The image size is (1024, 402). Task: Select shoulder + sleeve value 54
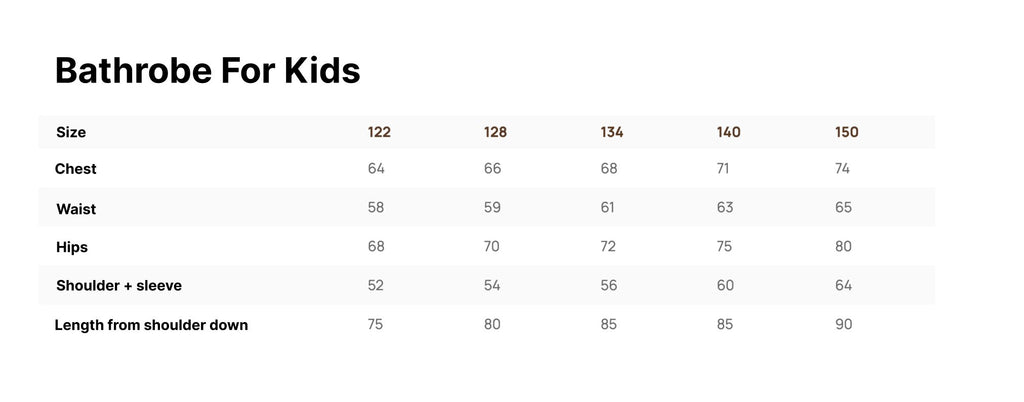coord(492,286)
